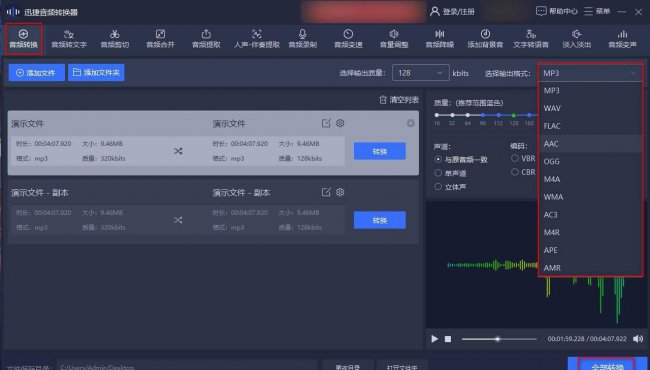Open the 添加背景音 add background sound tool
The height and width of the screenshot is (370, 650).
point(485,39)
